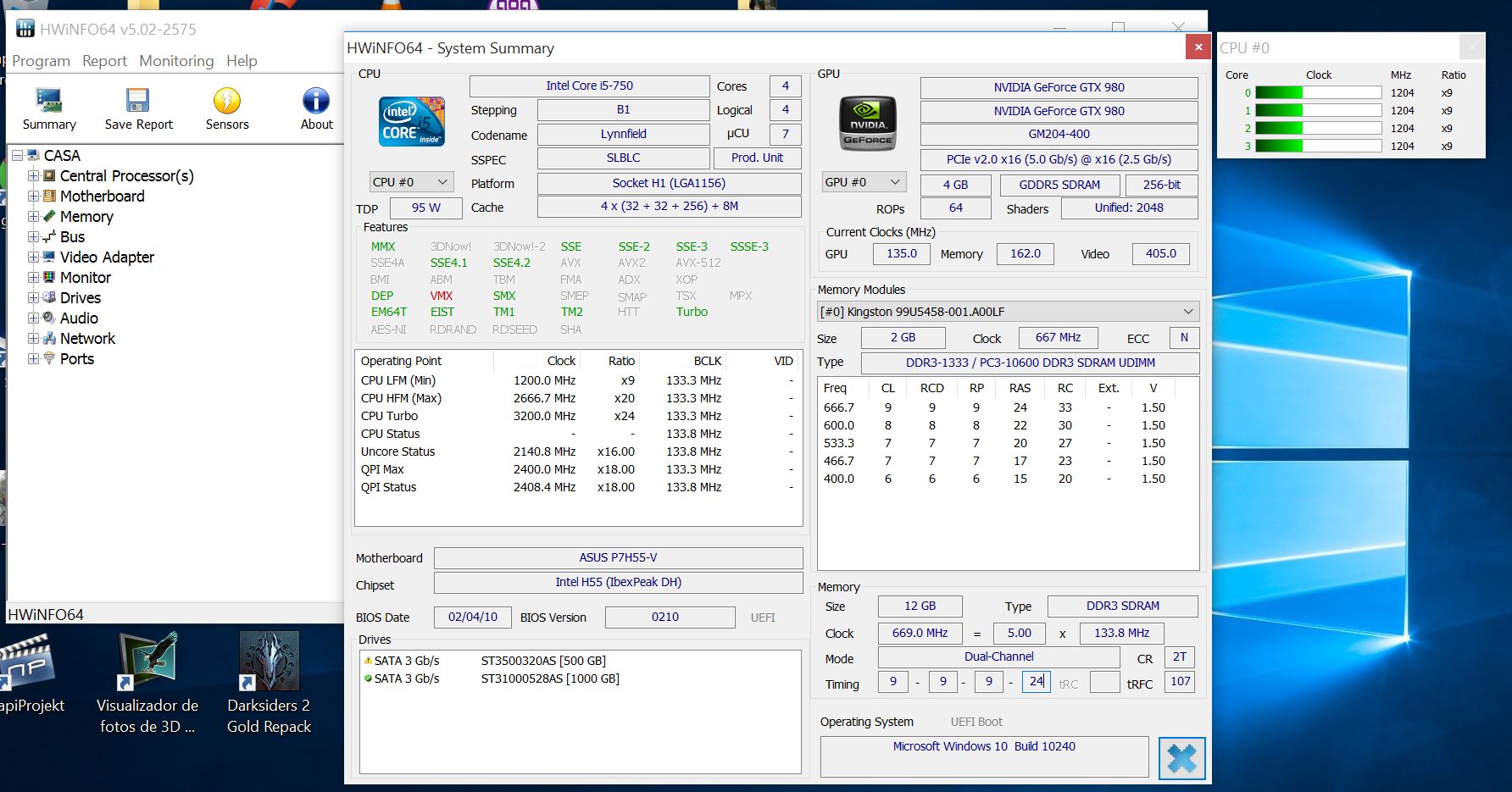Screen dimensions: 1512x792
Task: Click the Lynnfield codename field
Action: click(623, 134)
